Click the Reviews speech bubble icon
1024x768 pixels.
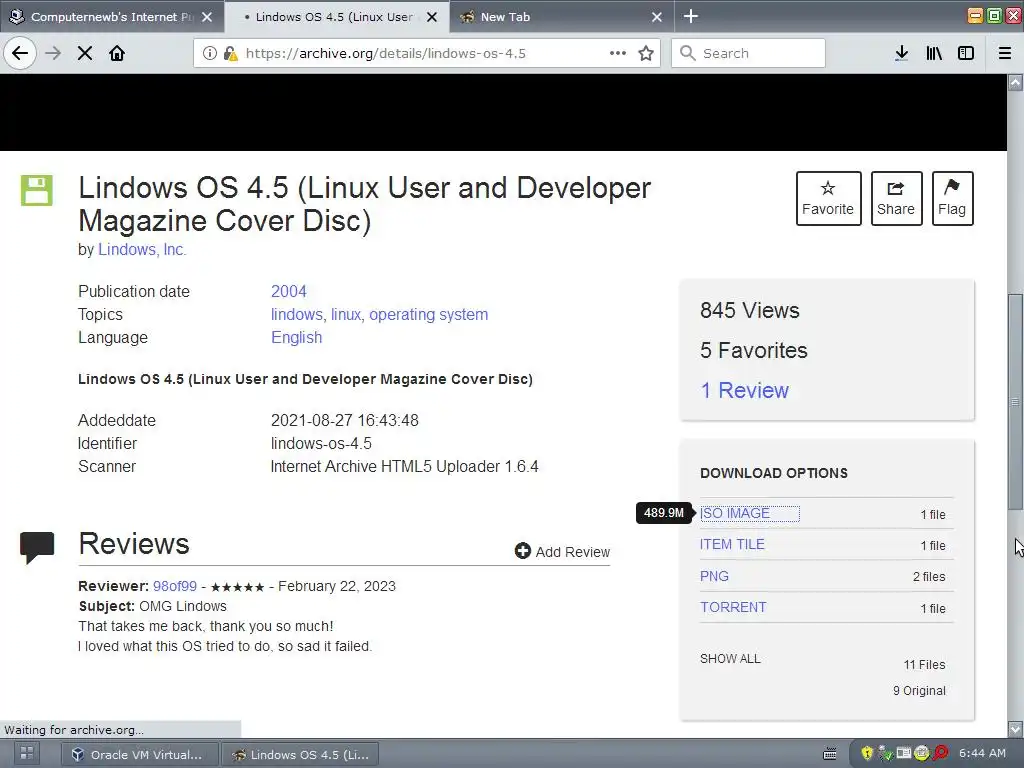click(x=37, y=548)
